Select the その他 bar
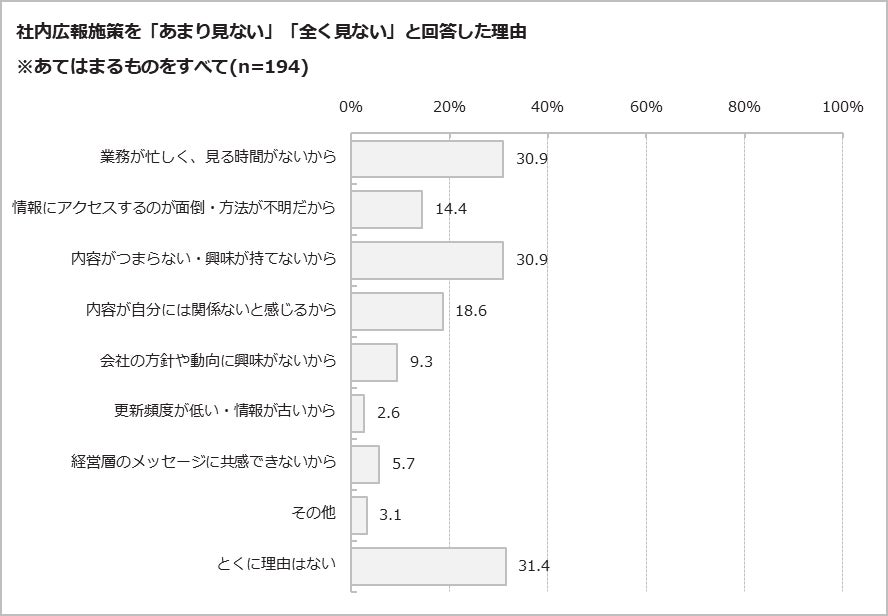This screenshot has height=616, width=888. 359,515
